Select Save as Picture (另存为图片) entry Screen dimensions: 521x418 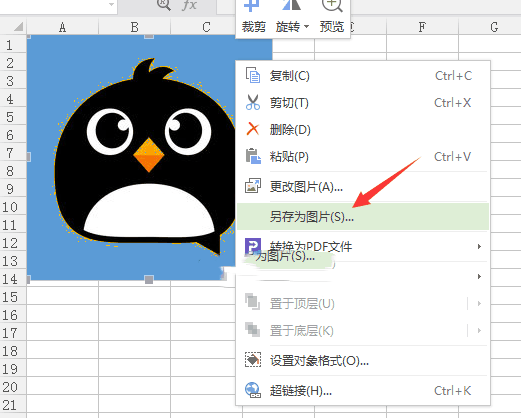[x=363, y=217]
